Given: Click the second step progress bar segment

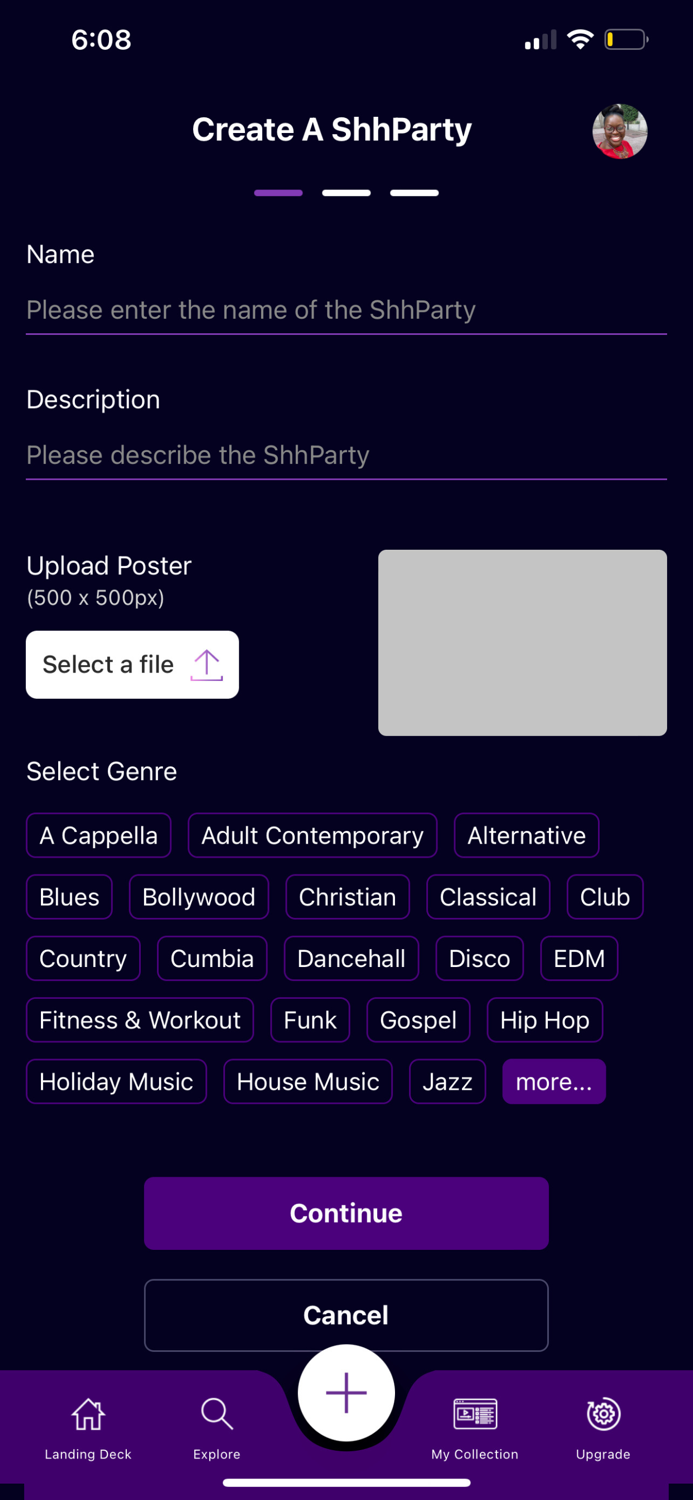Looking at the screenshot, I should (x=346, y=192).
